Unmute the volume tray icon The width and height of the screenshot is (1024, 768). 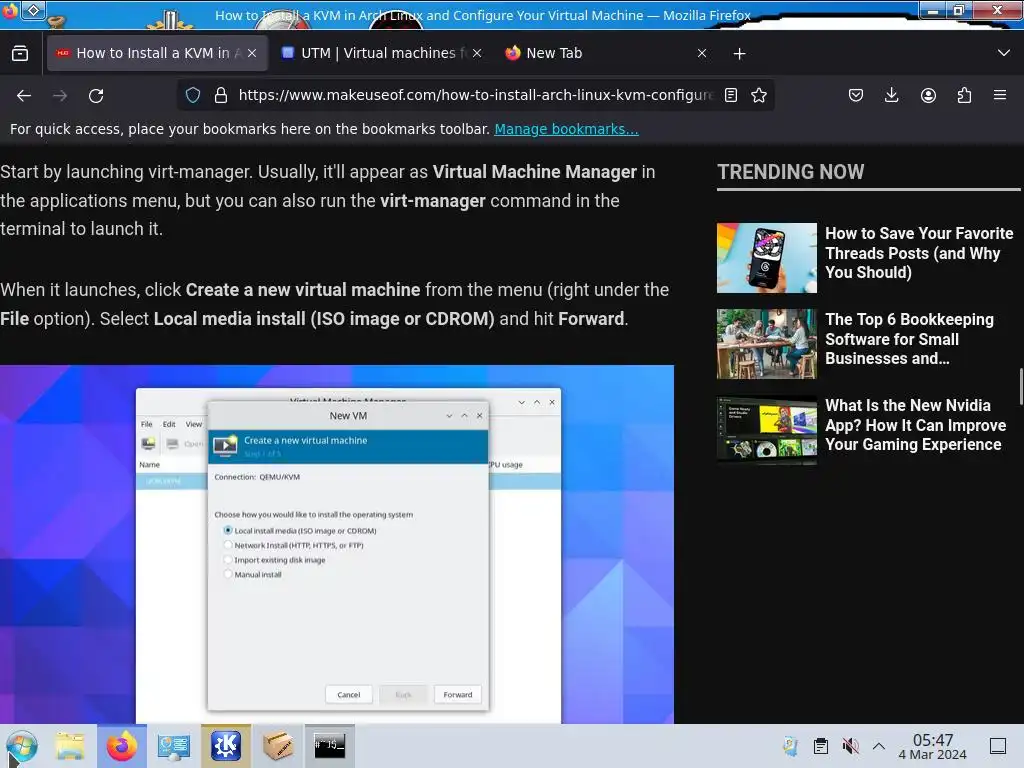tap(850, 746)
